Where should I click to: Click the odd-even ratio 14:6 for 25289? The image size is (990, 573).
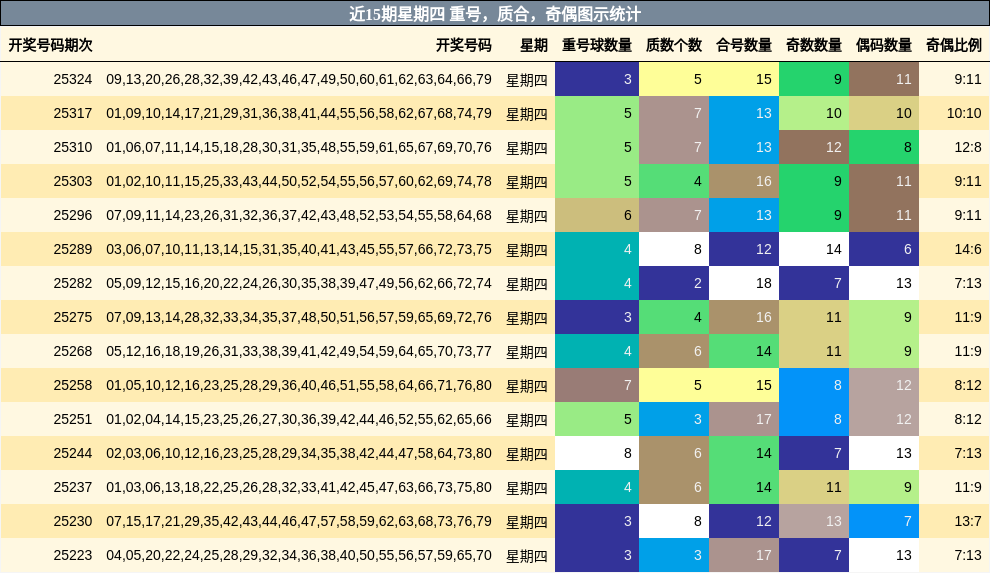(x=968, y=249)
